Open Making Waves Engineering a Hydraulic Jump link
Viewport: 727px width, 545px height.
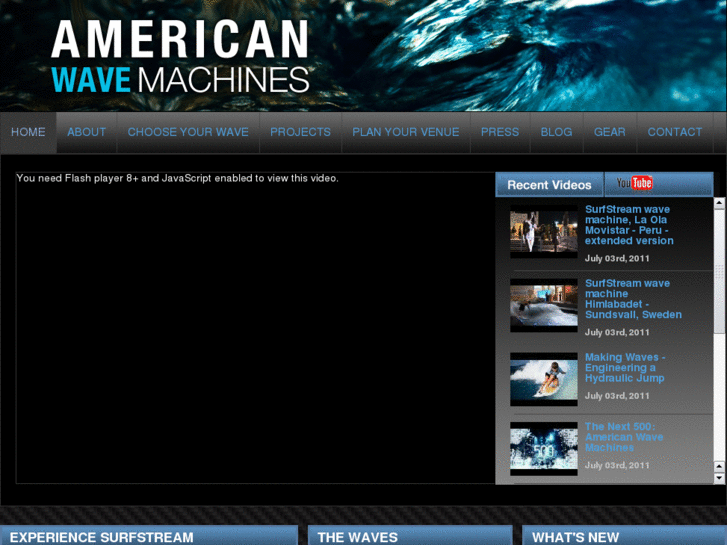point(625,367)
